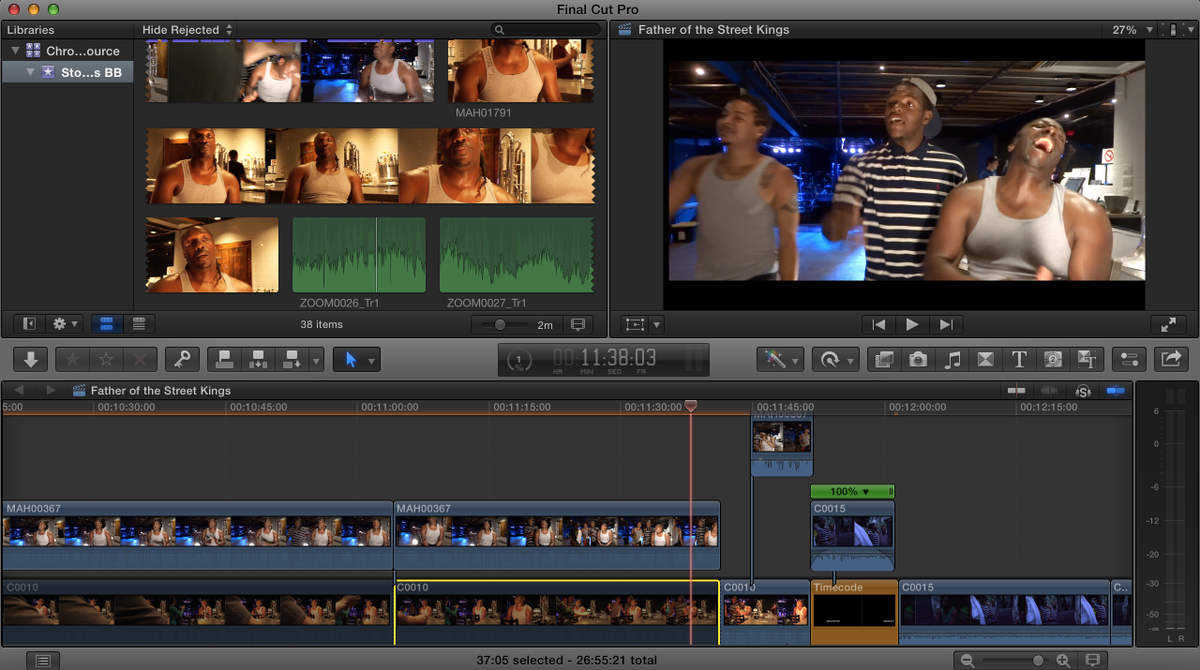1200x670 pixels.
Task: Toggle timeline skimming button
Action: coord(1017,390)
